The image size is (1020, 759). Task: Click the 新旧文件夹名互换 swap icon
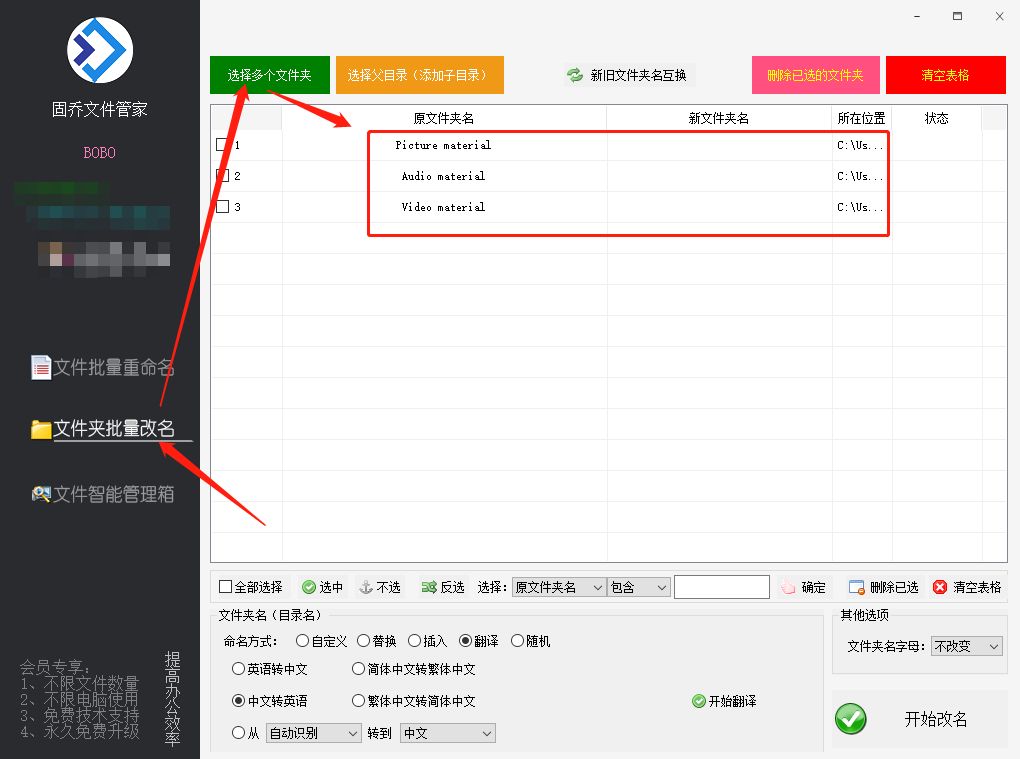pyautogui.click(x=573, y=74)
